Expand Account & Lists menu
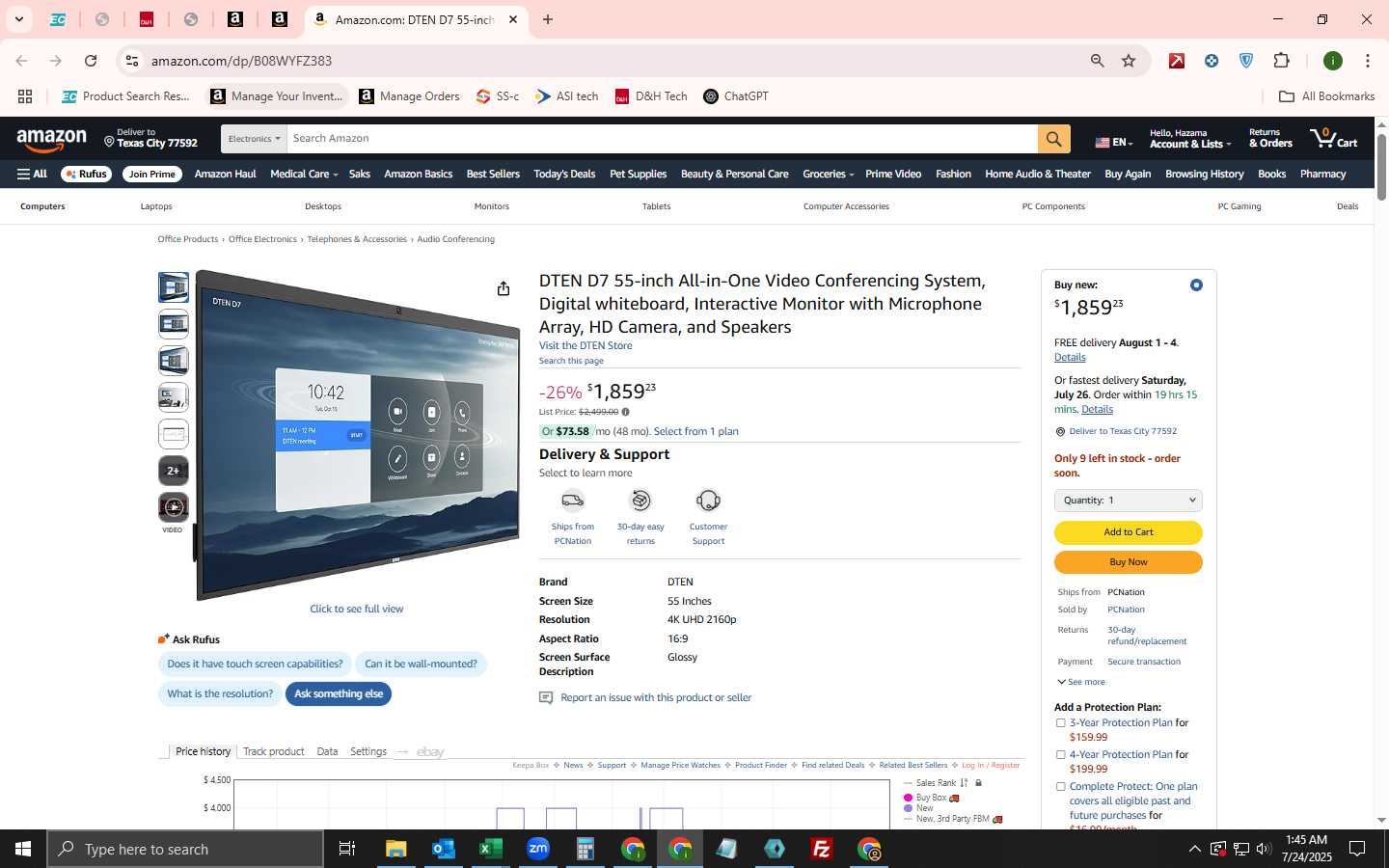This screenshot has width=1389, height=868. coord(1191,139)
